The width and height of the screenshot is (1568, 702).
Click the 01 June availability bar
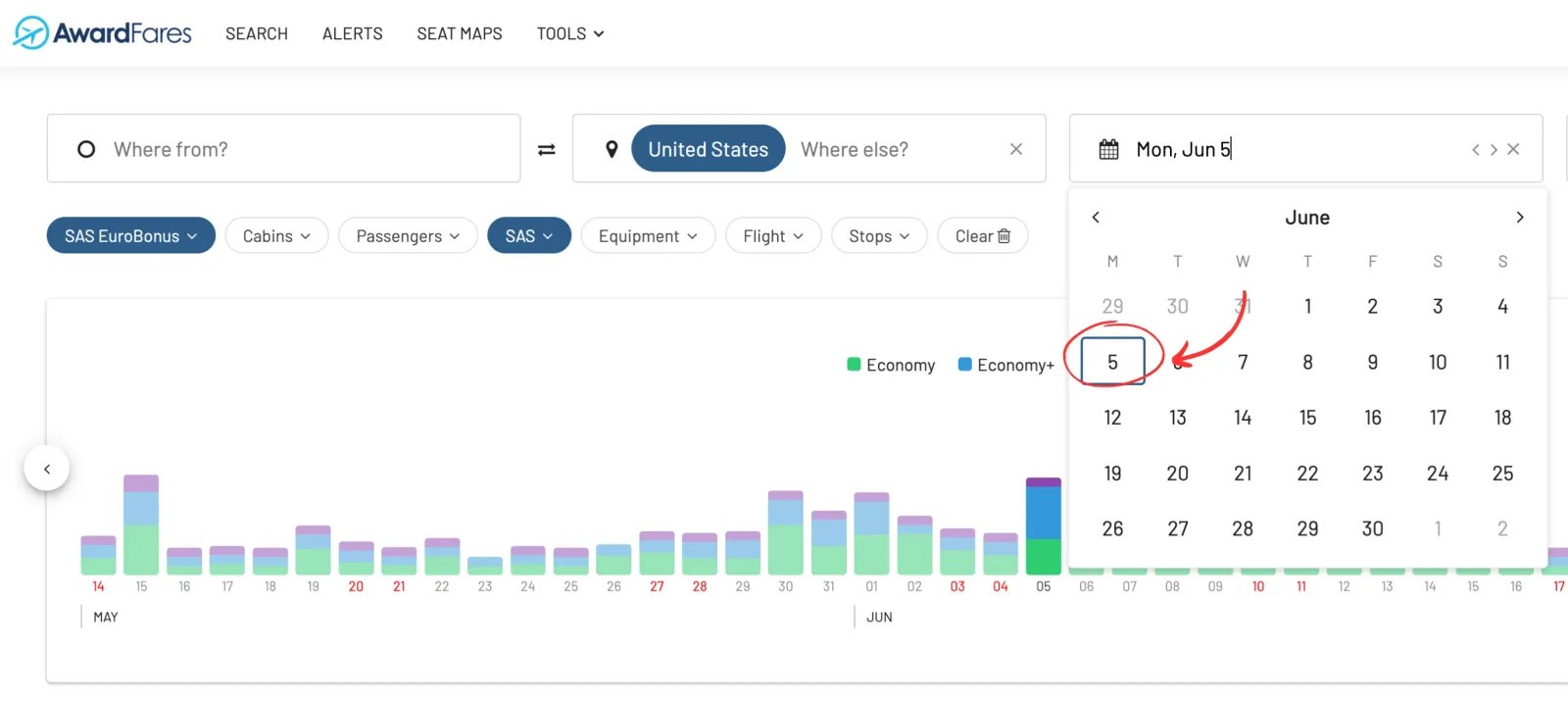(871, 533)
